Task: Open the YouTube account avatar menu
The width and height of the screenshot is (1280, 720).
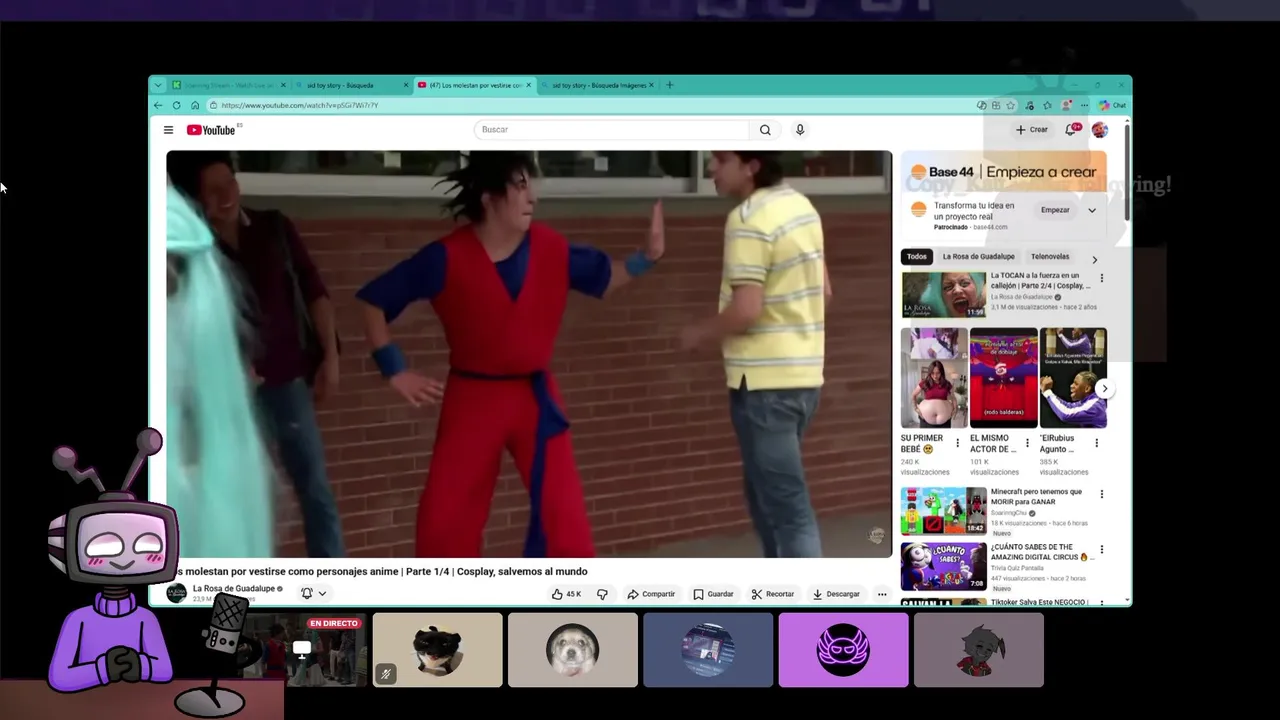Action: [1099, 130]
